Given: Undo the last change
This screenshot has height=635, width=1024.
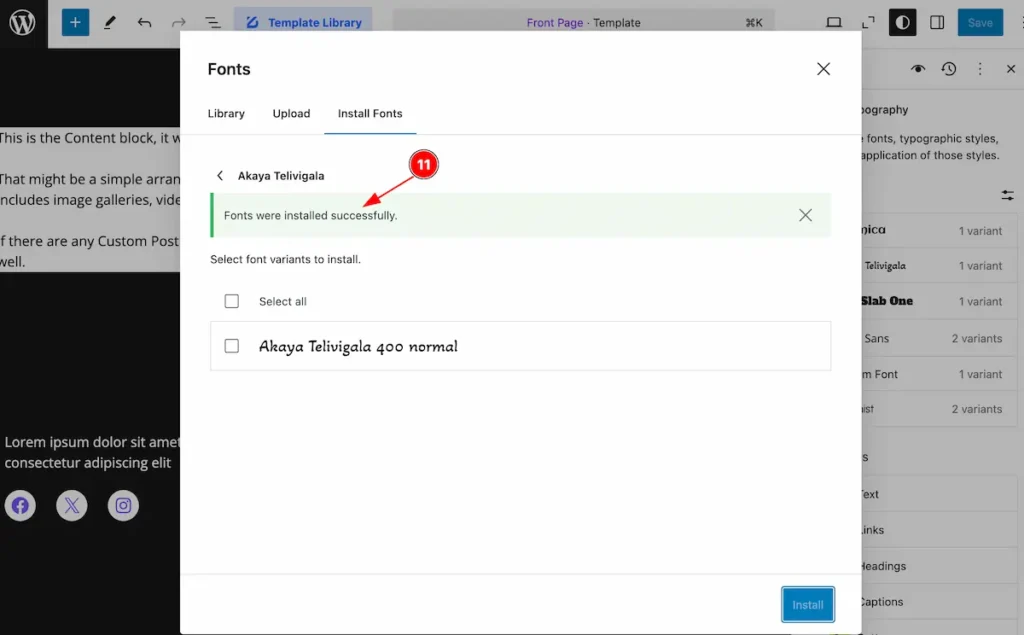Looking at the screenshot, I should pyautogui.click(x=144, y=23).
